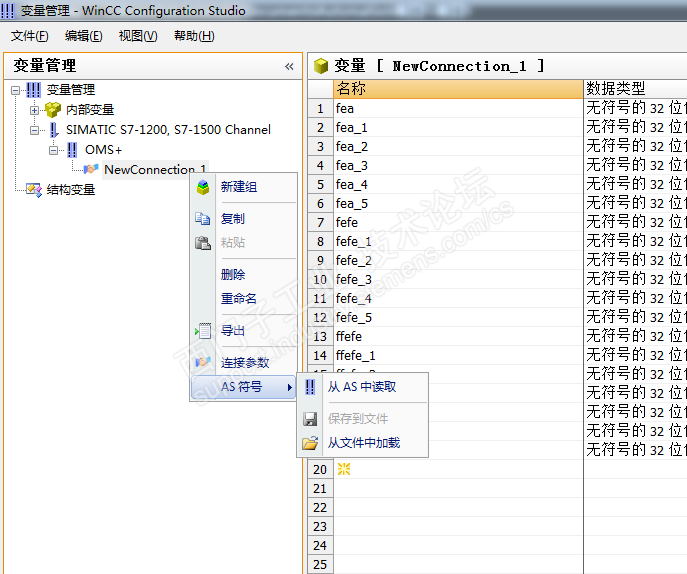This screenshot has width=687, height=574.
Task: Click the NewConnection_1 handshake icon in tree
Action: point(91,169)
